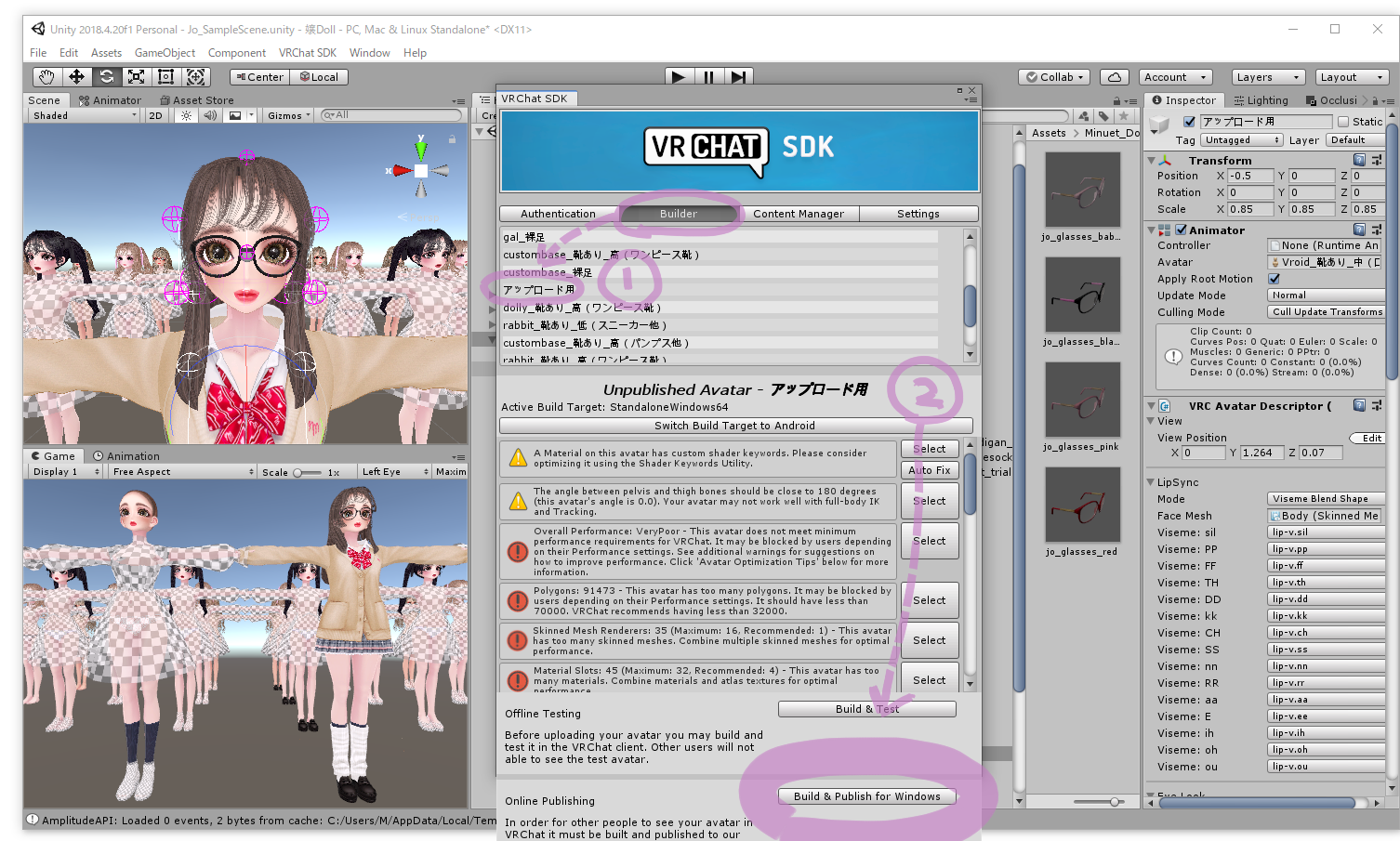Image resolution: width=1400 pixels, height=841 pixels.
Task: Open VRC Avatar Descriptor help icon
Action: point(1359,405)
